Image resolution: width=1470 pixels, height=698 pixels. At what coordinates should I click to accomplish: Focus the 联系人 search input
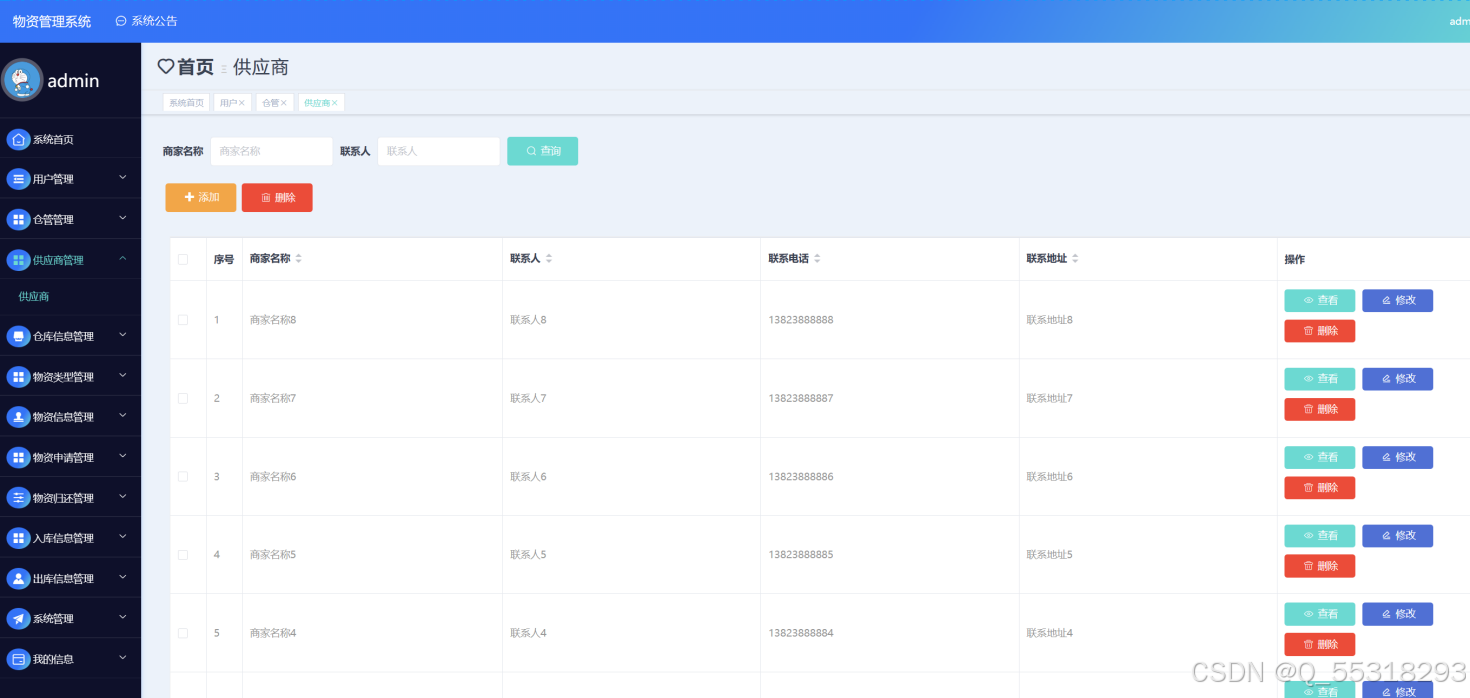[439, 151]
